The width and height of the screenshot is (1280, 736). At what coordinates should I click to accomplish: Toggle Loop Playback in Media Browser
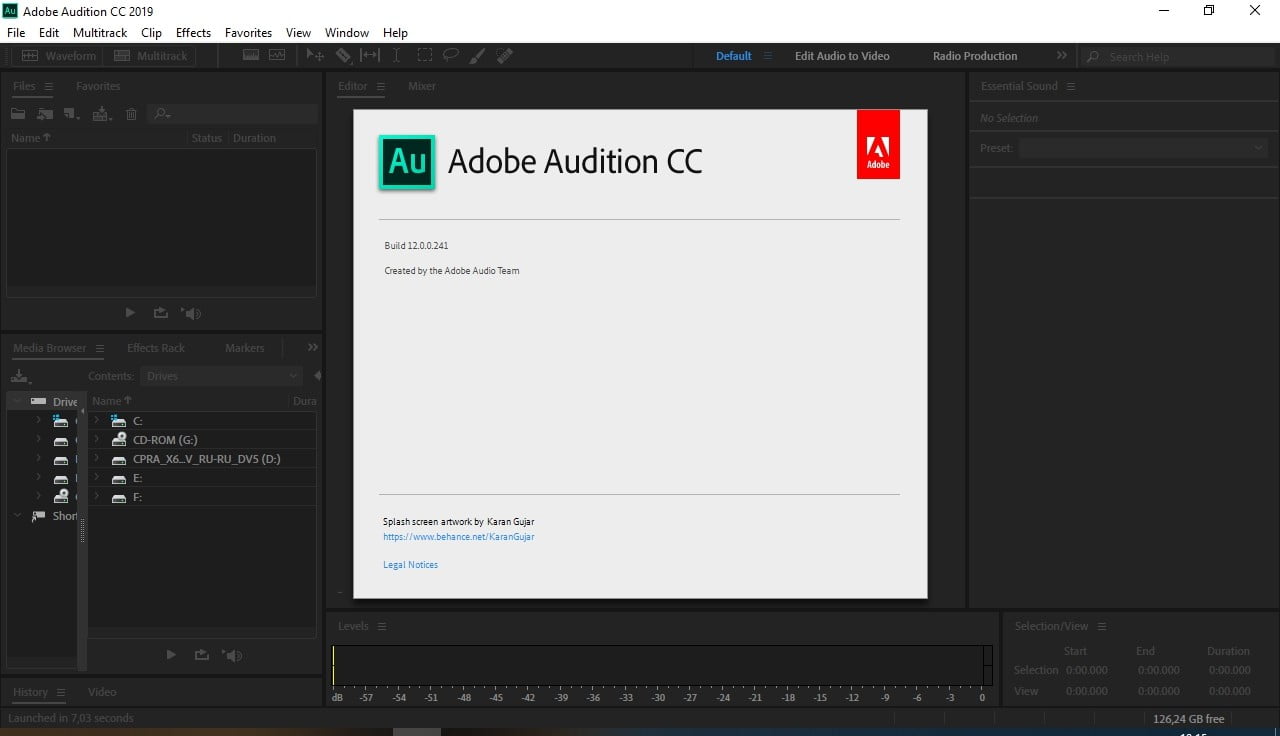[x=202, y=655]
